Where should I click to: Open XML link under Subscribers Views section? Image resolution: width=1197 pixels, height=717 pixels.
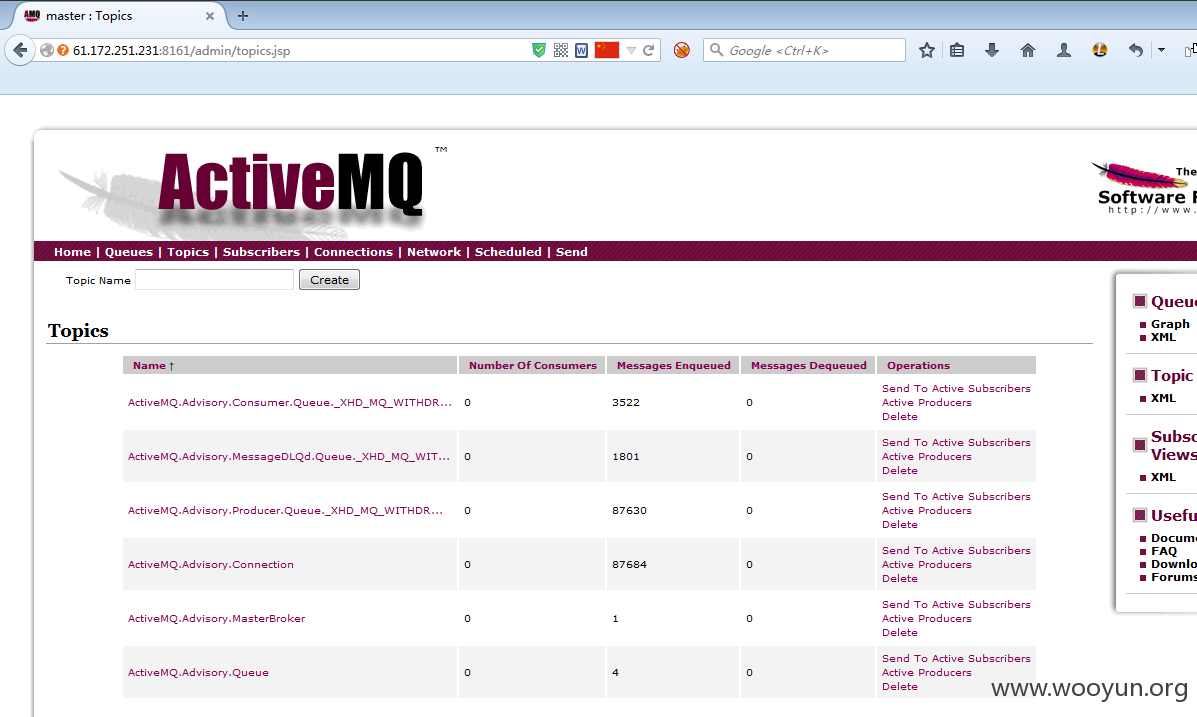pos(1163,477)
